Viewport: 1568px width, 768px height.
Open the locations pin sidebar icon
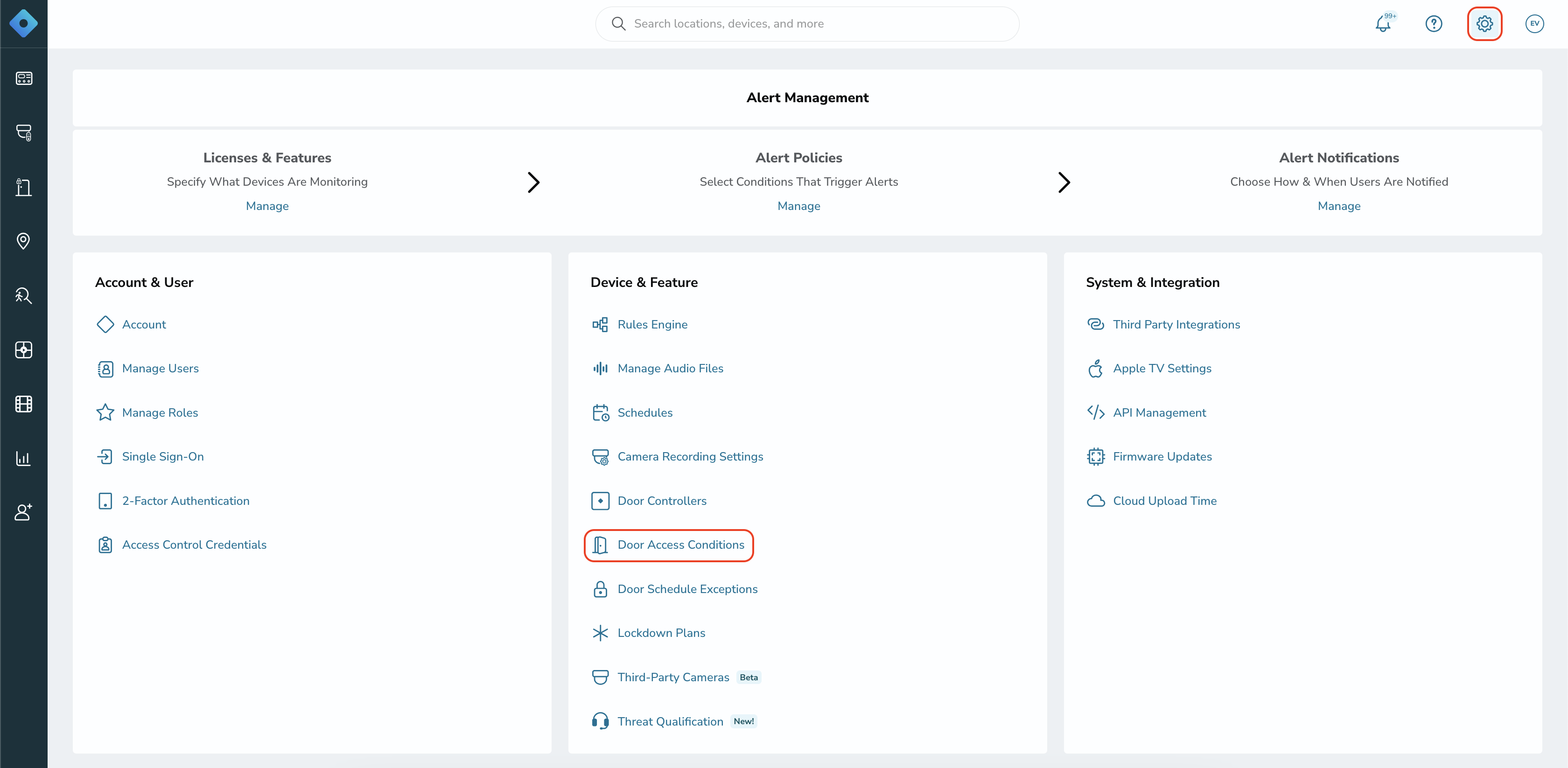pos(24,241)
